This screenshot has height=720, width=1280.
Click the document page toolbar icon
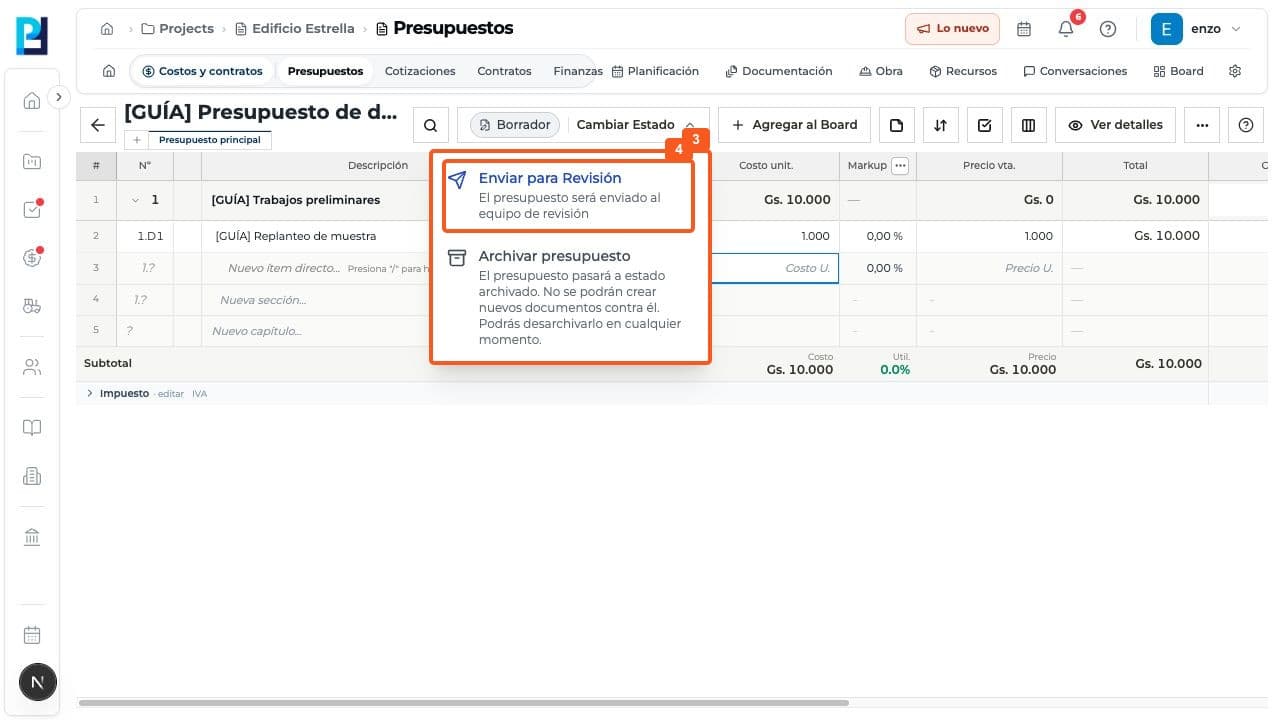tap(896, 125)
